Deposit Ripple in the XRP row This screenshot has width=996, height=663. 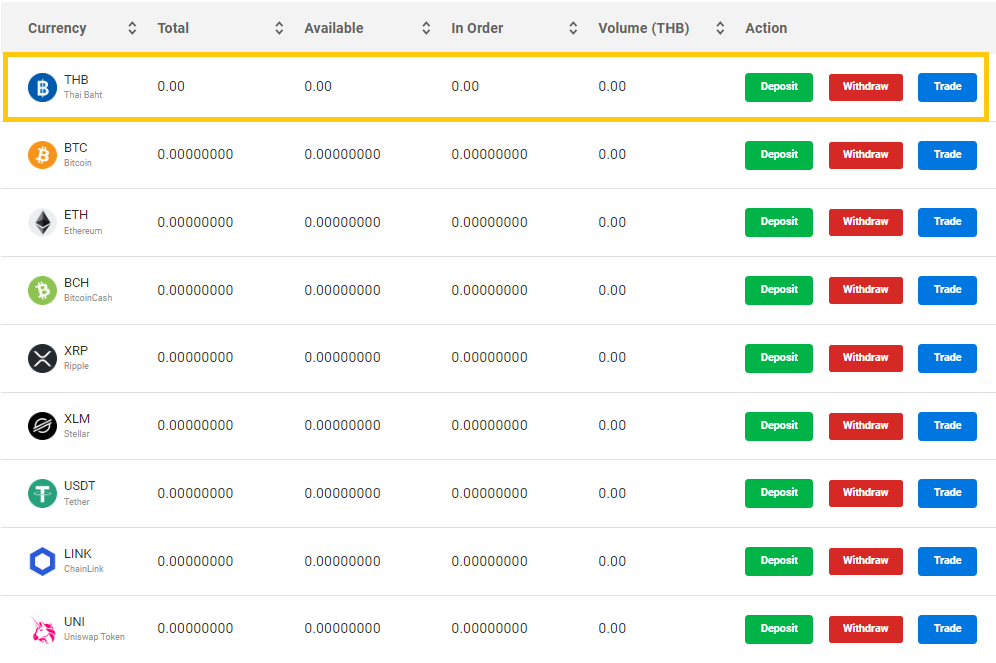[x=779, y=358]
